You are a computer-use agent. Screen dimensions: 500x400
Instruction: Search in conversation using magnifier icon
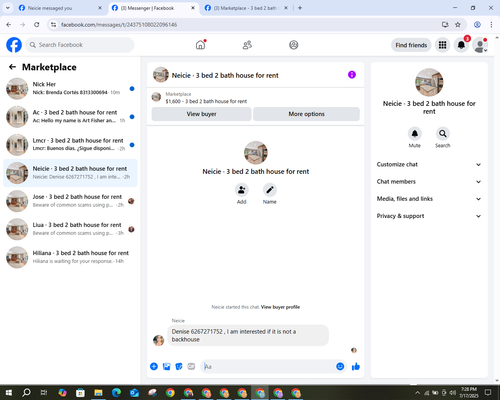443,134
